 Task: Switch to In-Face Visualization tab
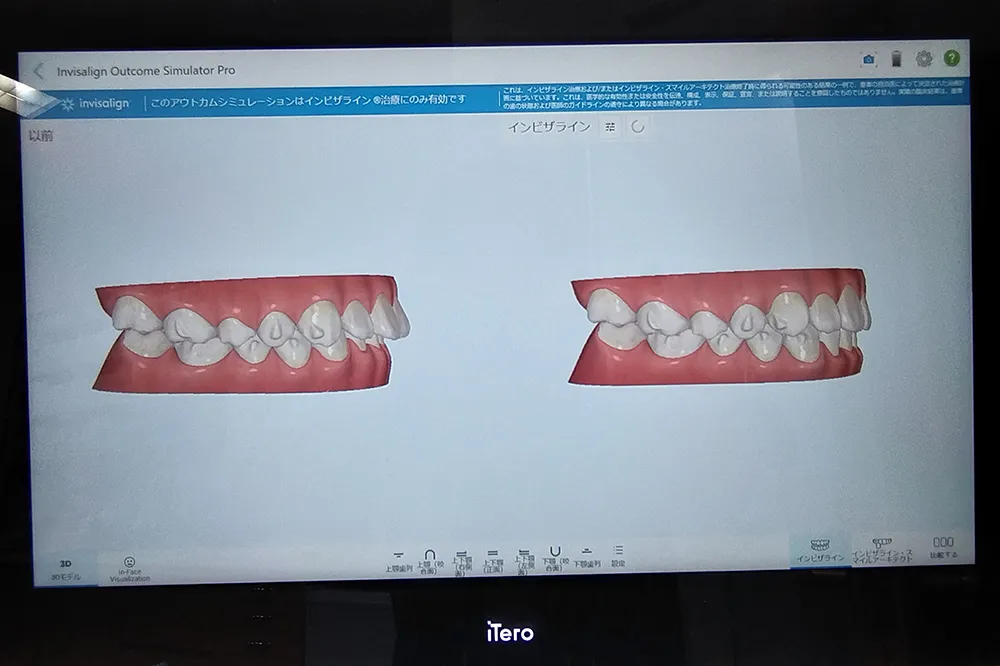tap(129, 569)
